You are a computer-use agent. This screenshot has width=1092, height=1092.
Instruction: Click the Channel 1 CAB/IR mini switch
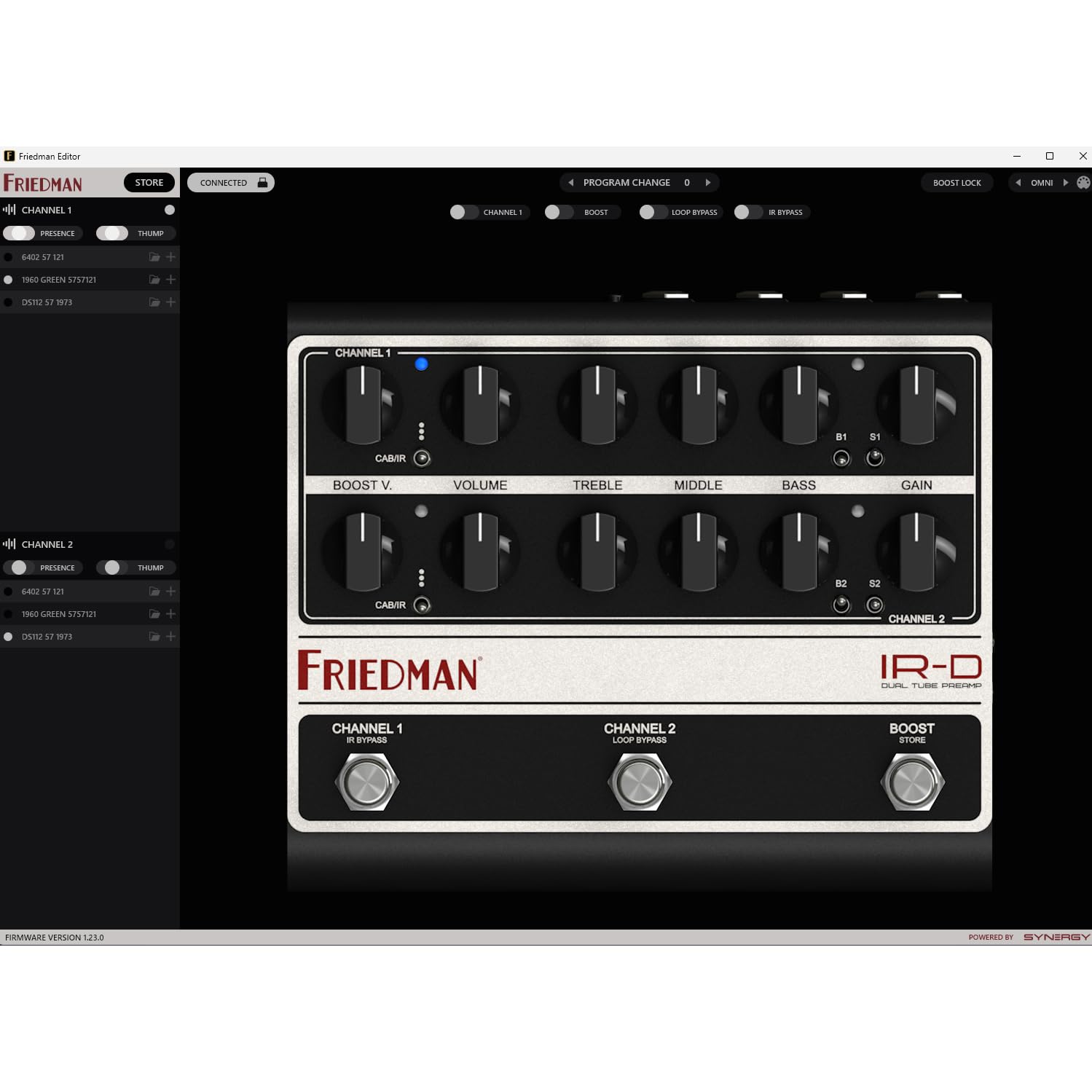tap(422, 458)
